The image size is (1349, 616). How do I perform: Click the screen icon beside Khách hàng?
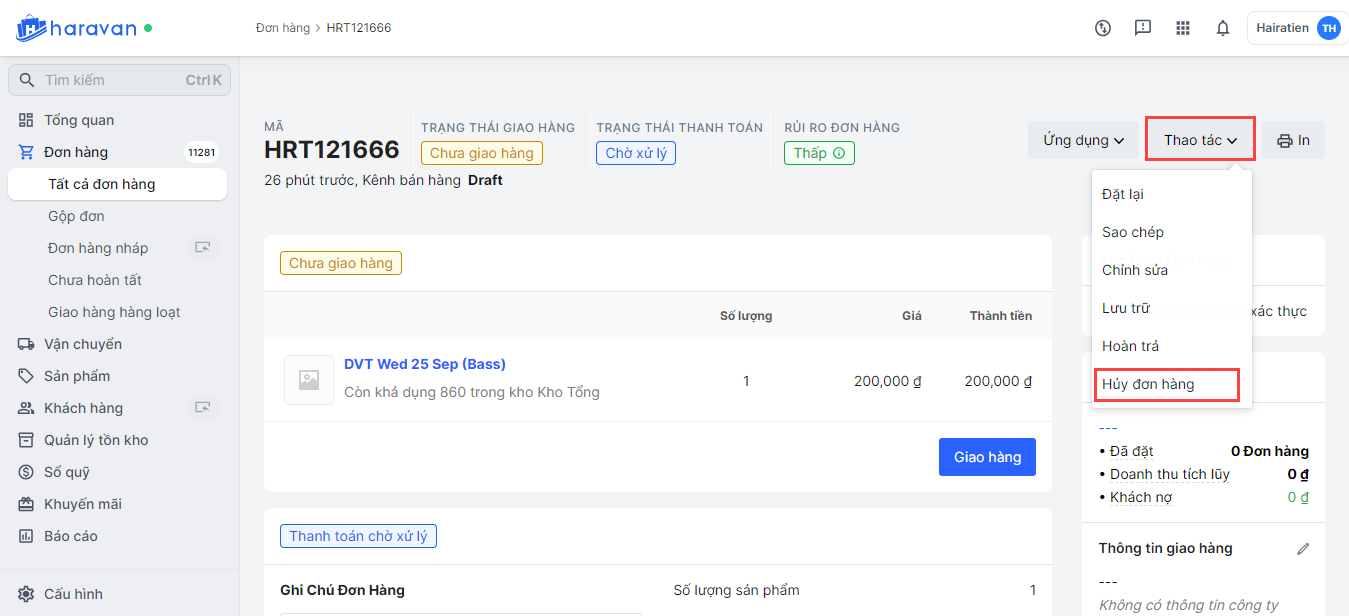coord(203,408)
